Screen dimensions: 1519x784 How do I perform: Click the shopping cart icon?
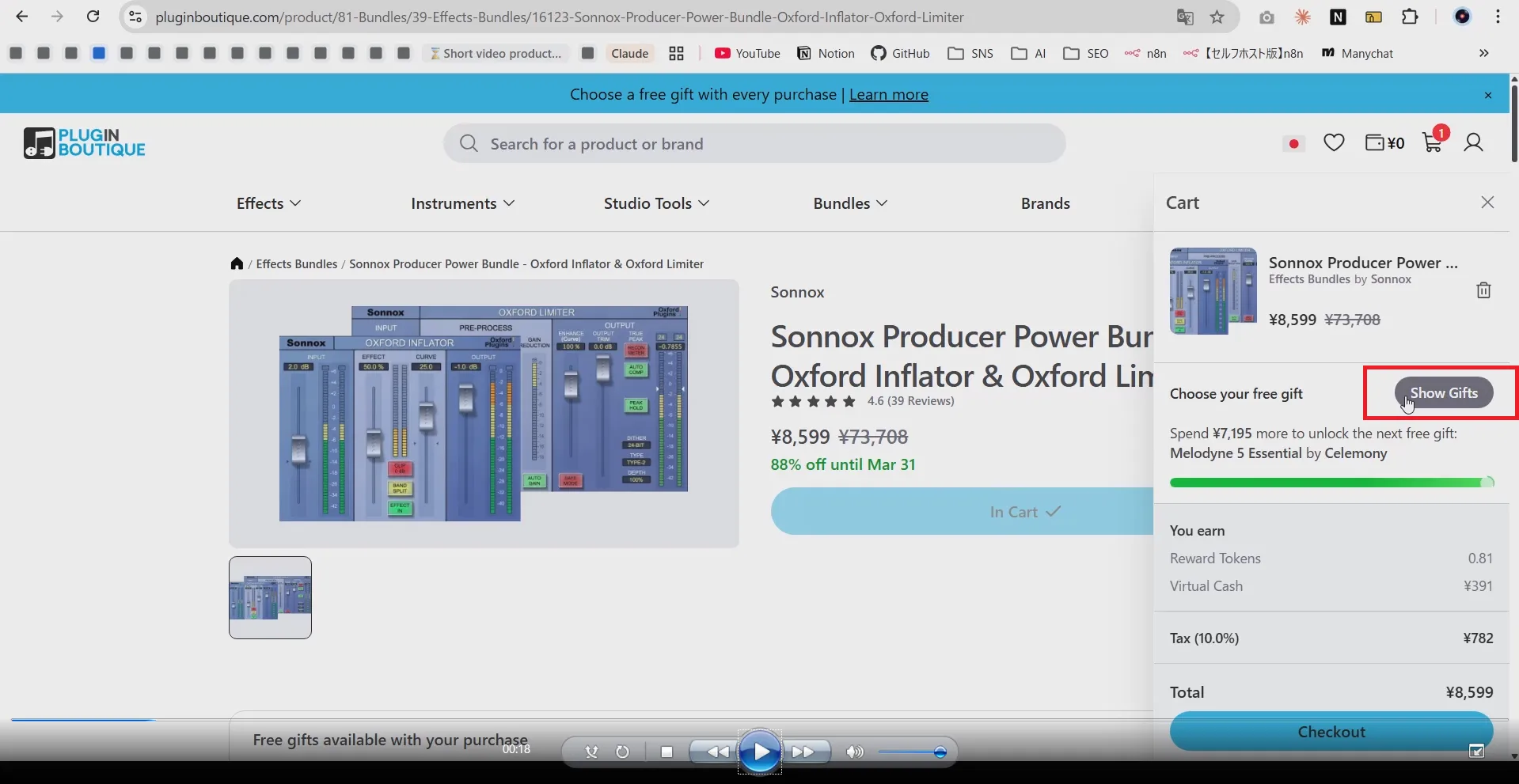point(1432,143)
